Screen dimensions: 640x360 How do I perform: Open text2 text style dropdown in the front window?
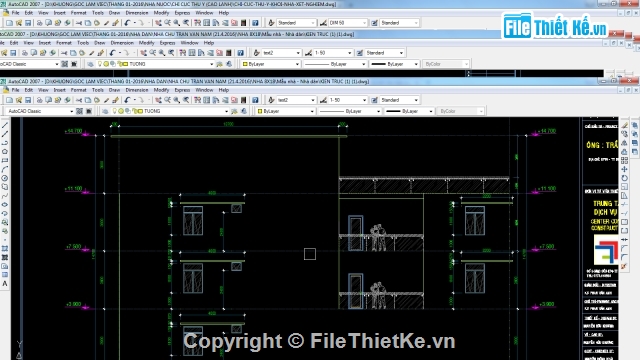[x=313, y=100]
